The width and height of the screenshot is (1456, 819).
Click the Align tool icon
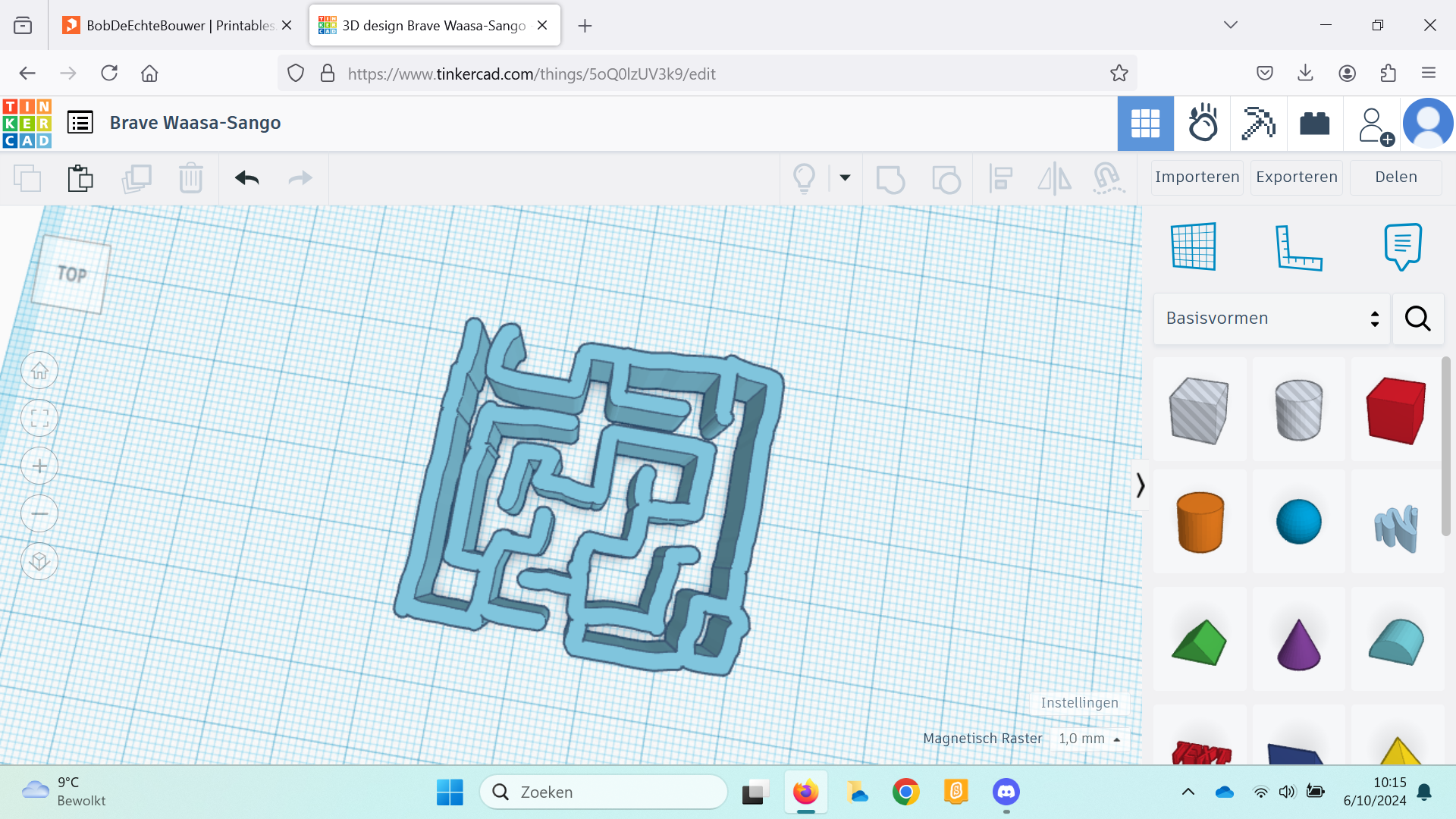(1001, 179)
